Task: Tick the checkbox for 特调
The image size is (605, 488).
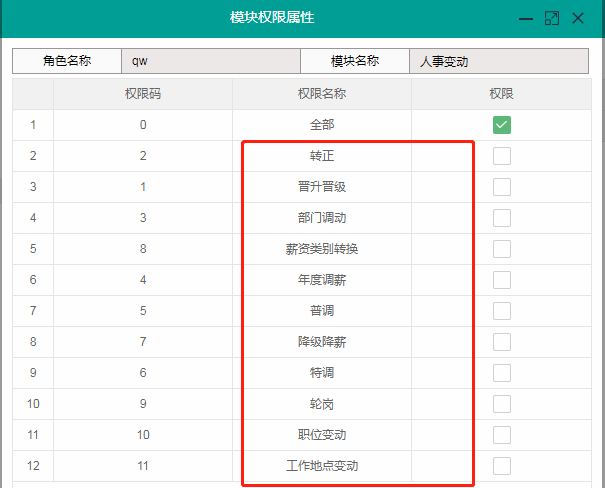Action: coord(502,373)
